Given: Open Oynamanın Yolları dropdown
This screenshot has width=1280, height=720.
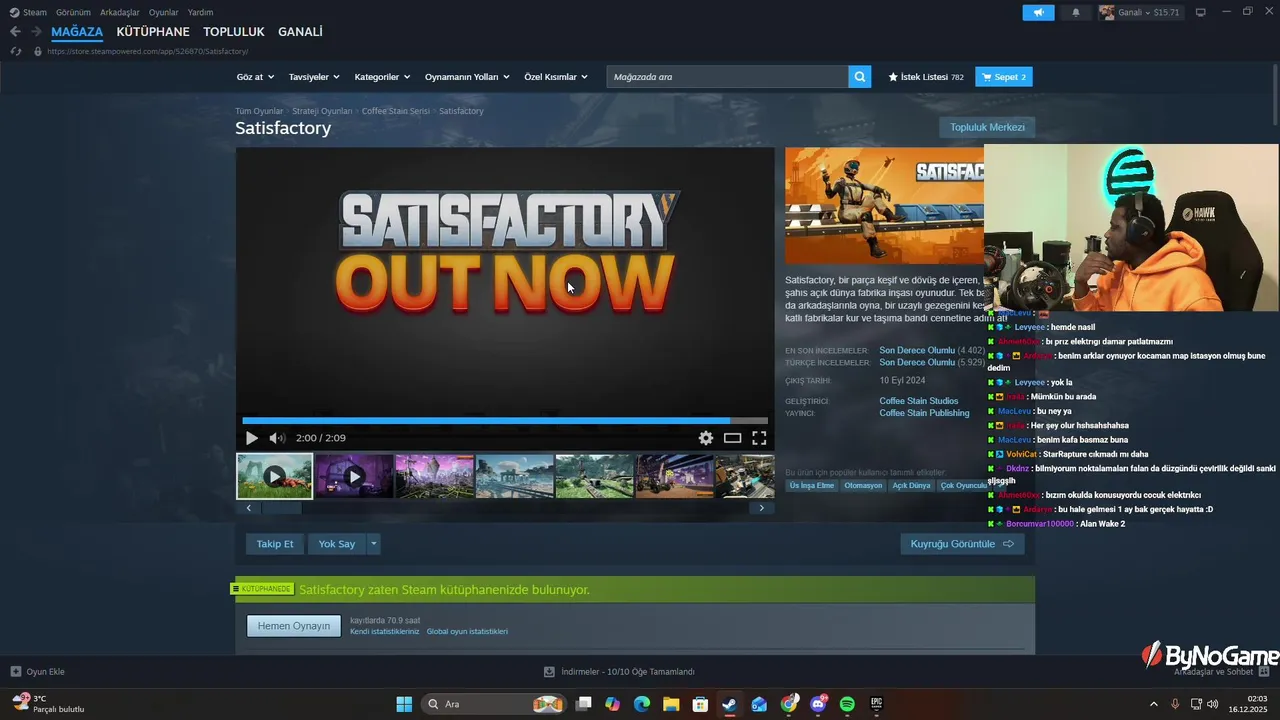Looking at the screenshot, I should (467, 77).
